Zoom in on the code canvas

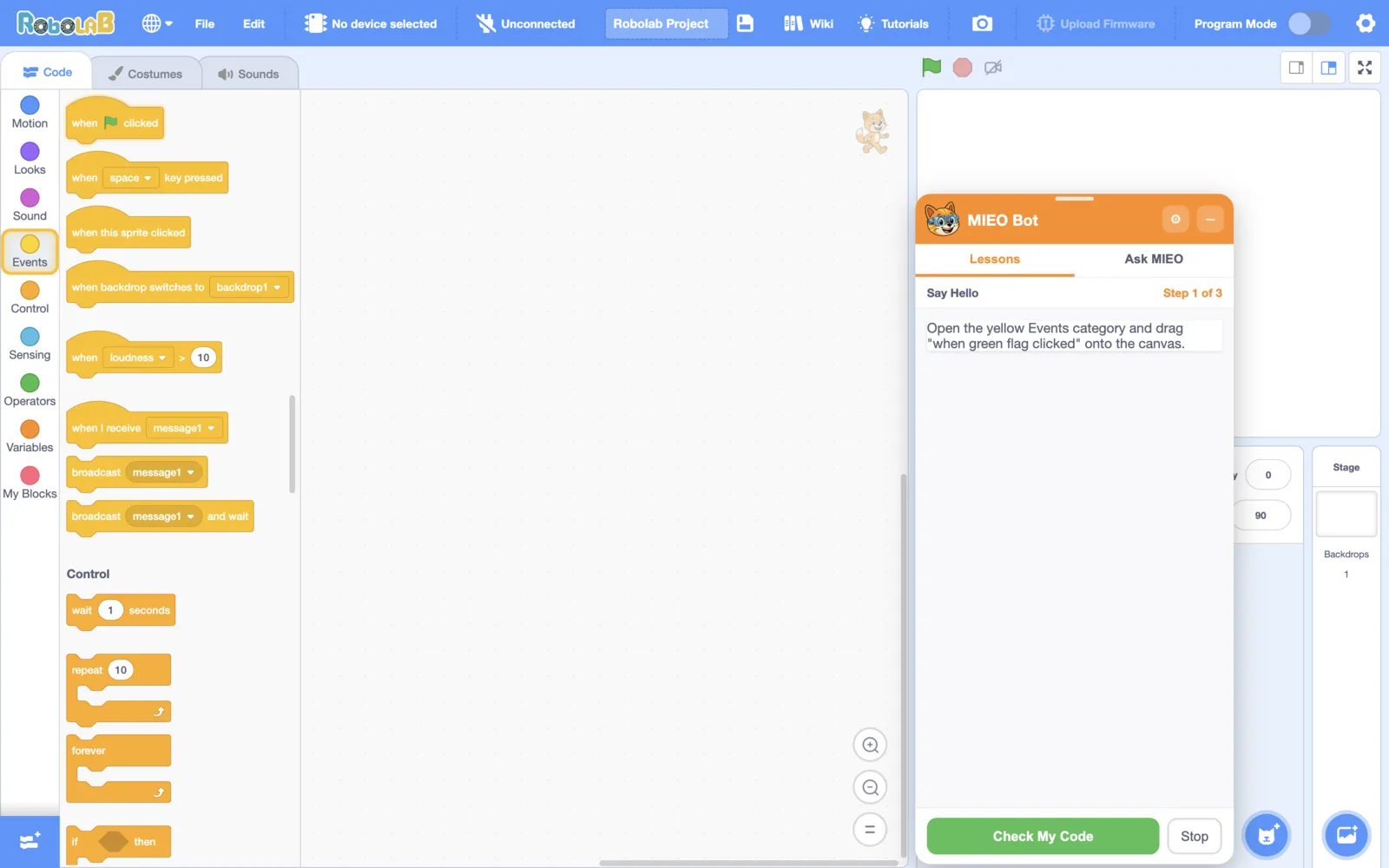click(x=870, y=745)
